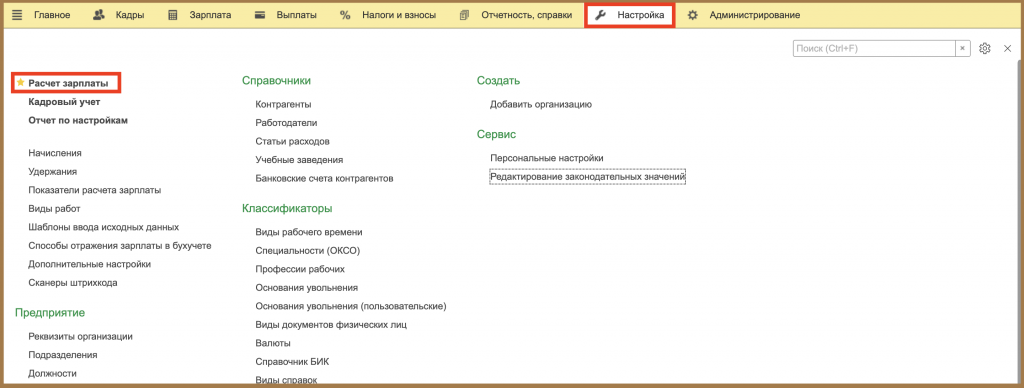The image size is (1024, 388).
Task: Switch to the Настройка section
Action: coord(630,15)
